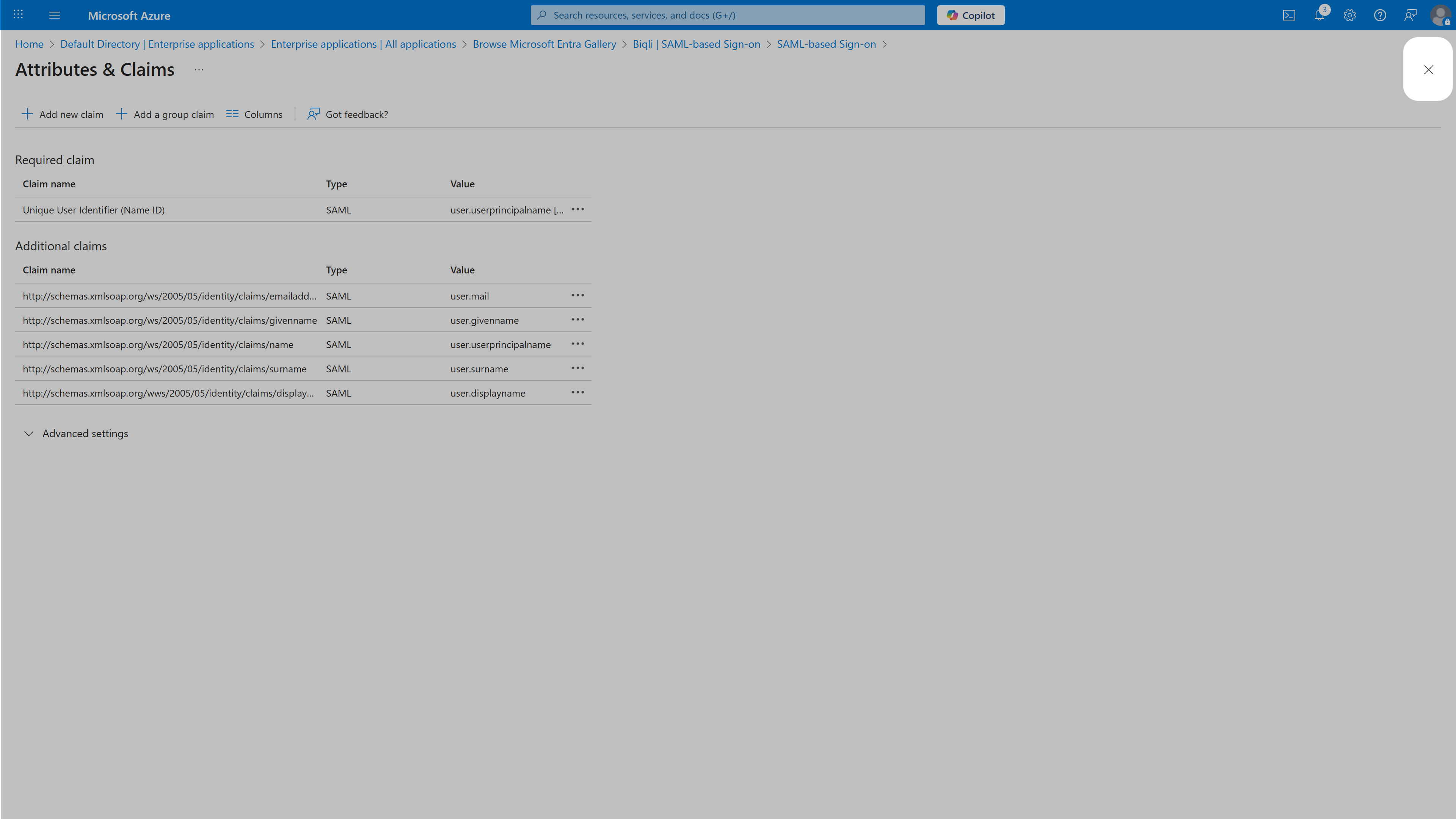The width and height of the screenshot is (1456, 819).
Task: Open more options for user.mail claim
Action: 577,296
